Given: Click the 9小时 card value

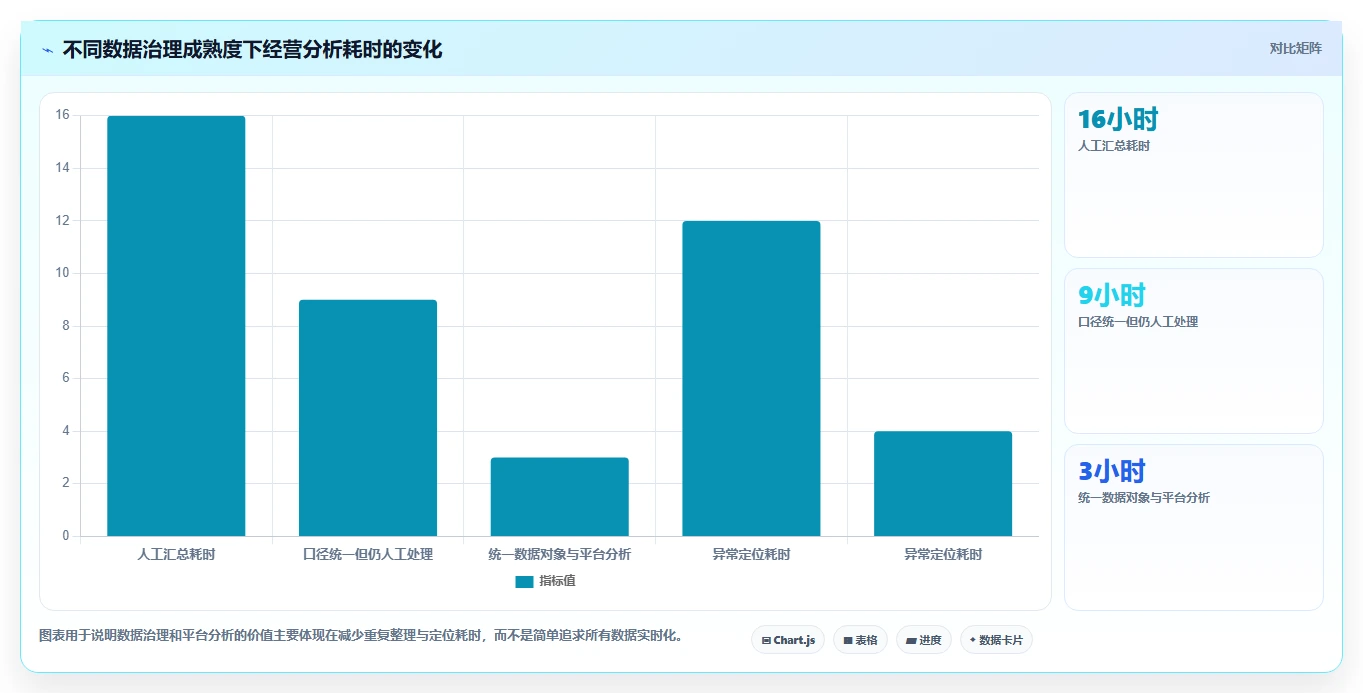Looking at the screenshot, I should (1112, 296).
